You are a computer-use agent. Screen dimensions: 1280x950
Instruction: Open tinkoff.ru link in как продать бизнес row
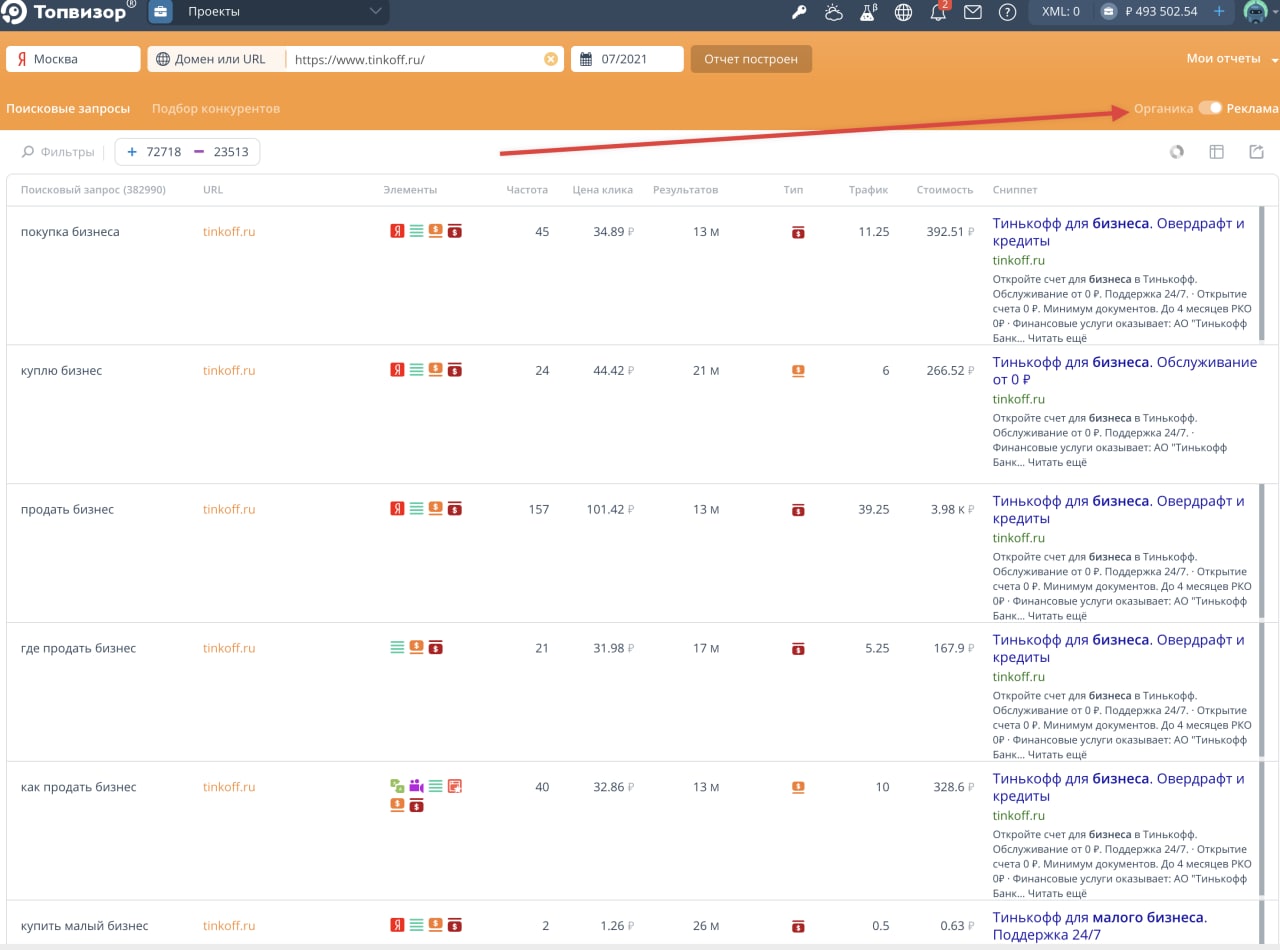tap(229, 787)
